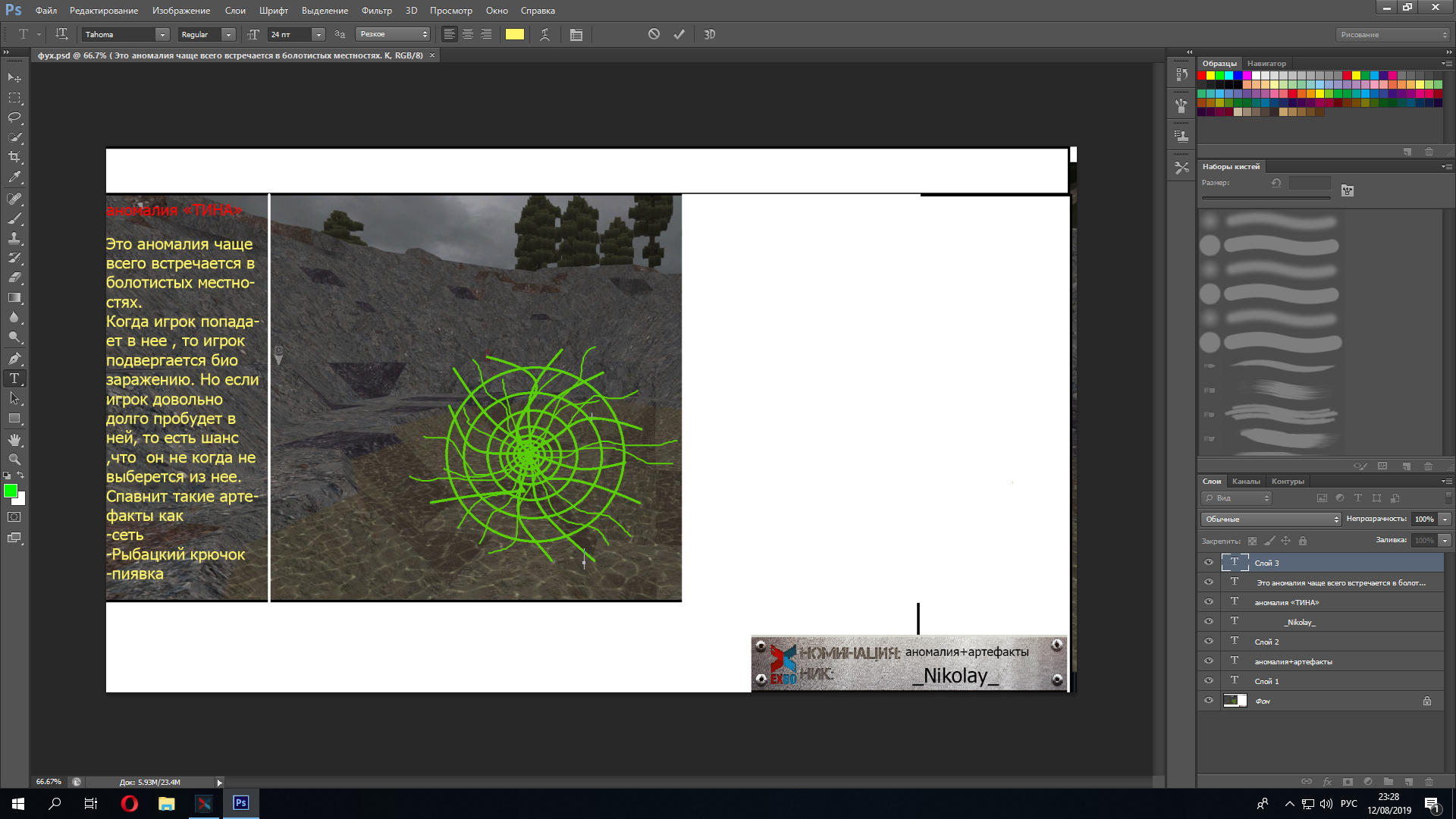Click the 3D button in options bar
This screenshot has height=819, width=1456.
710,34
